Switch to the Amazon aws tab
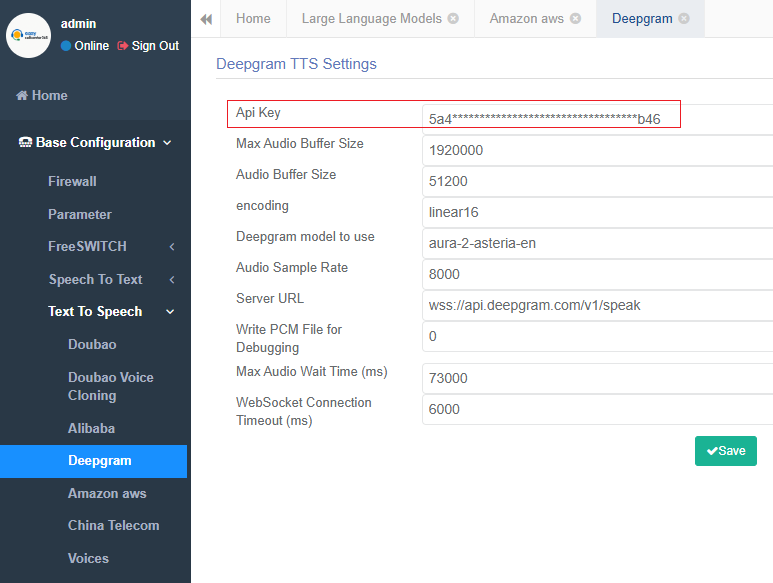The width and height of the screenshot is (773, 583). click(527, 19)
